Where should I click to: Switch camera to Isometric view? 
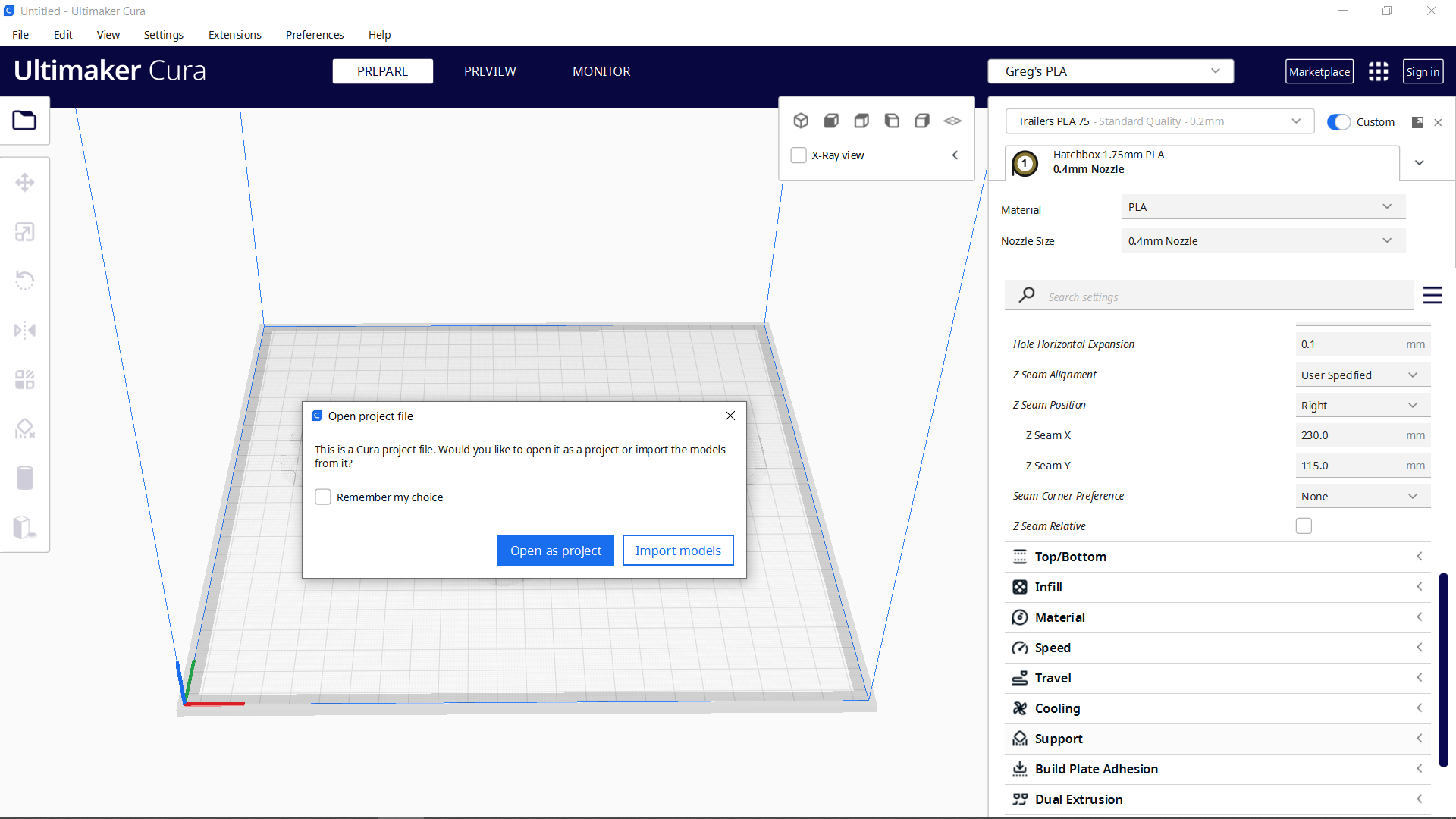(802, 121)
